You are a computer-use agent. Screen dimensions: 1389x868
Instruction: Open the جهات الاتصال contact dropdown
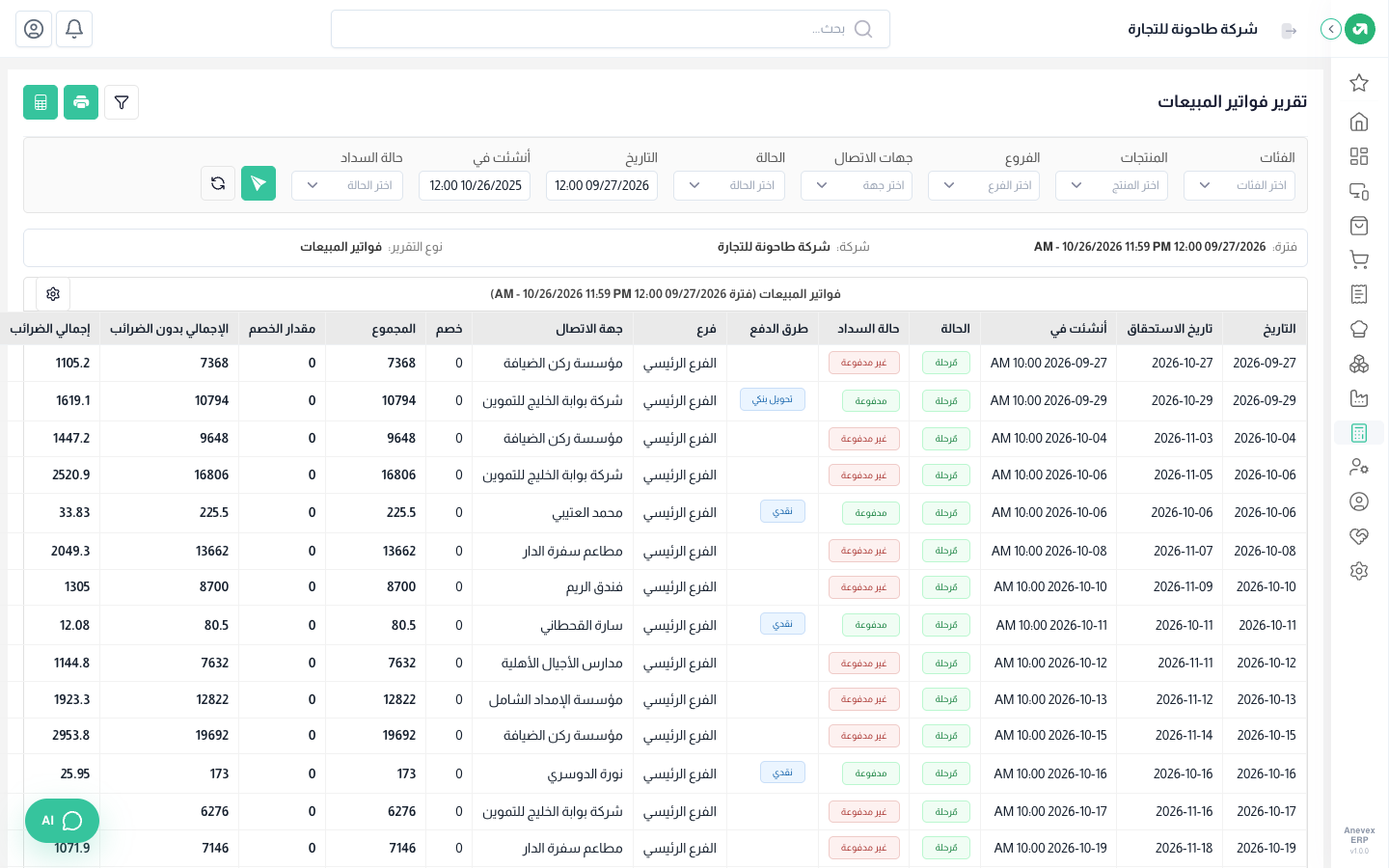[x=857, y=185]
